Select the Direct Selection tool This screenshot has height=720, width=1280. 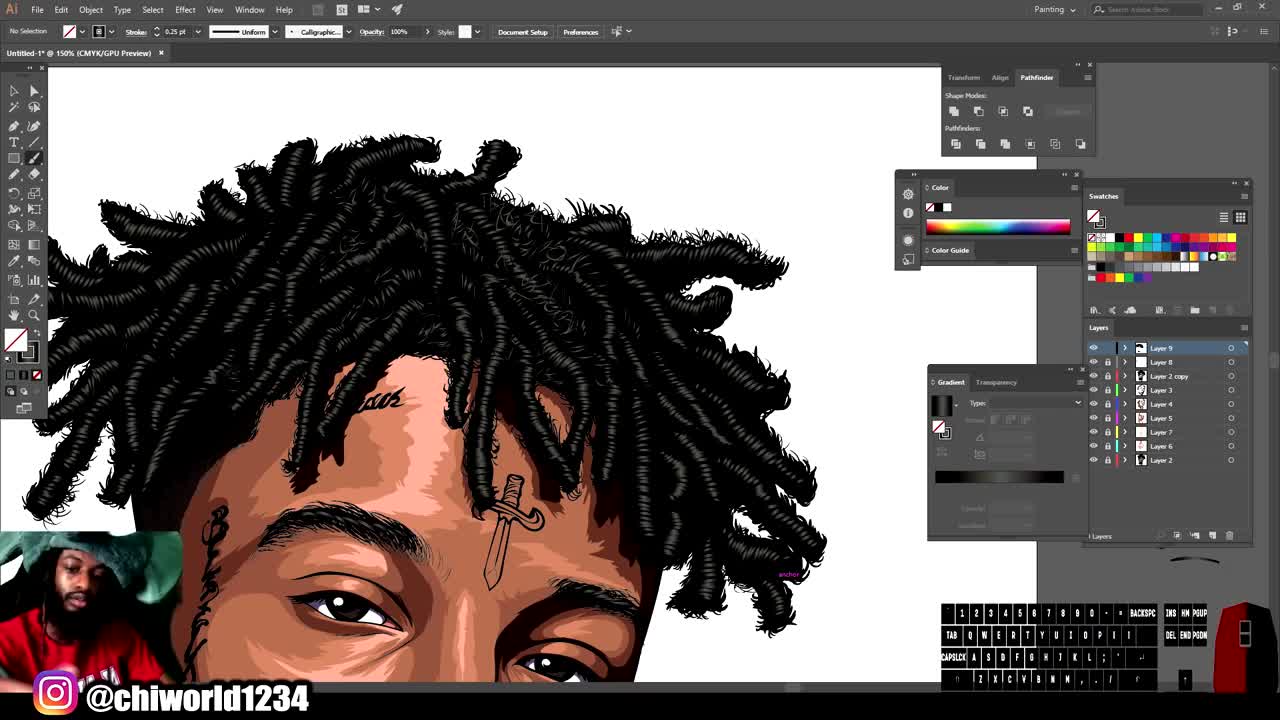34,90
